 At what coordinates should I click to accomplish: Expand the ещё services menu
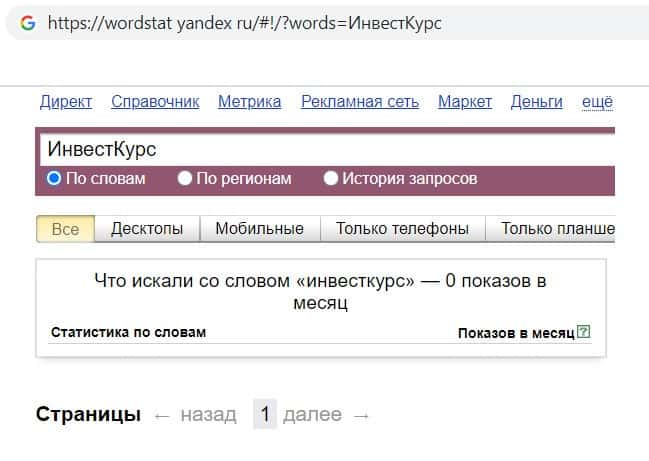click(x=596, y=102)
